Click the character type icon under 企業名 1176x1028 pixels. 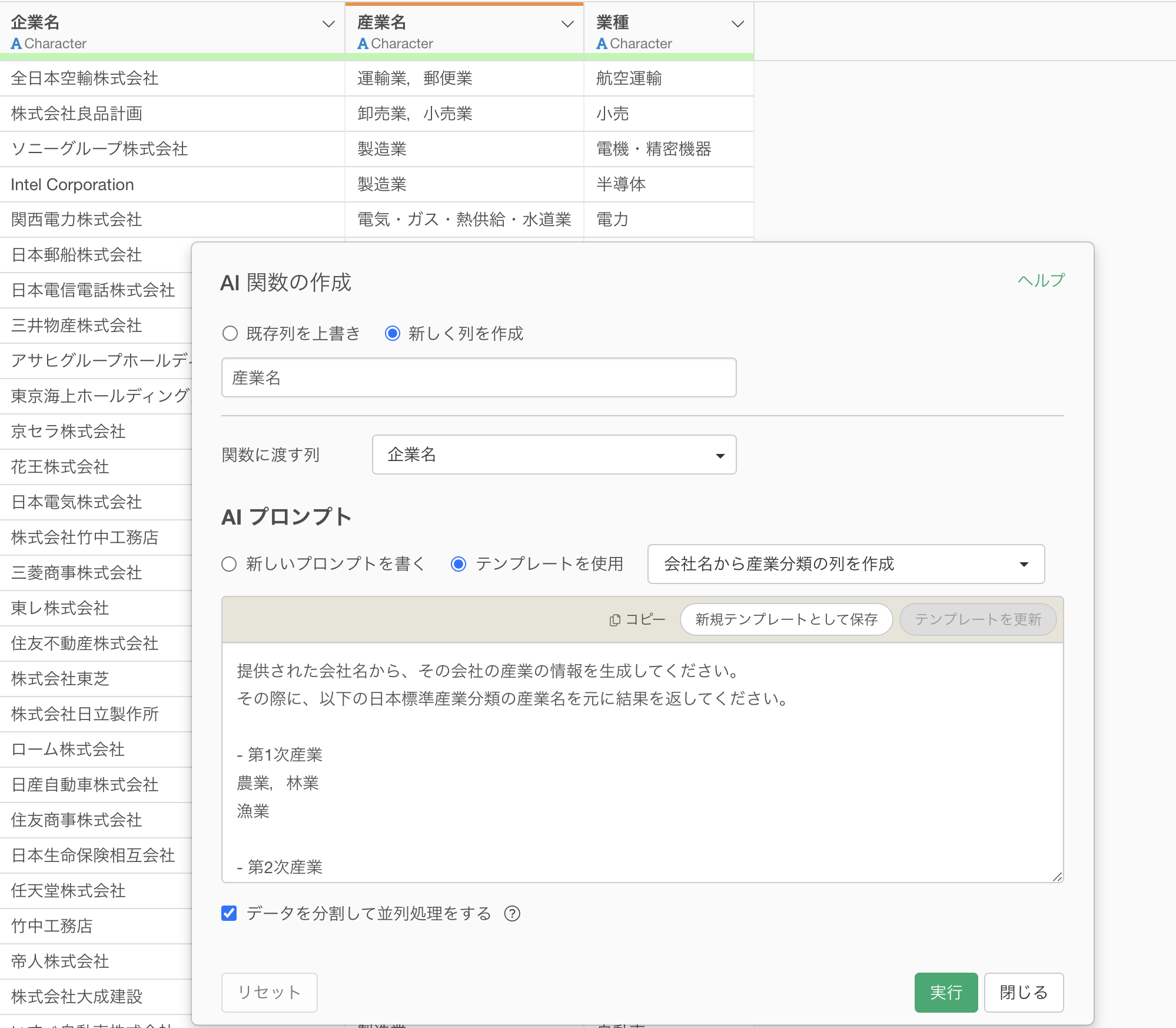16,44
